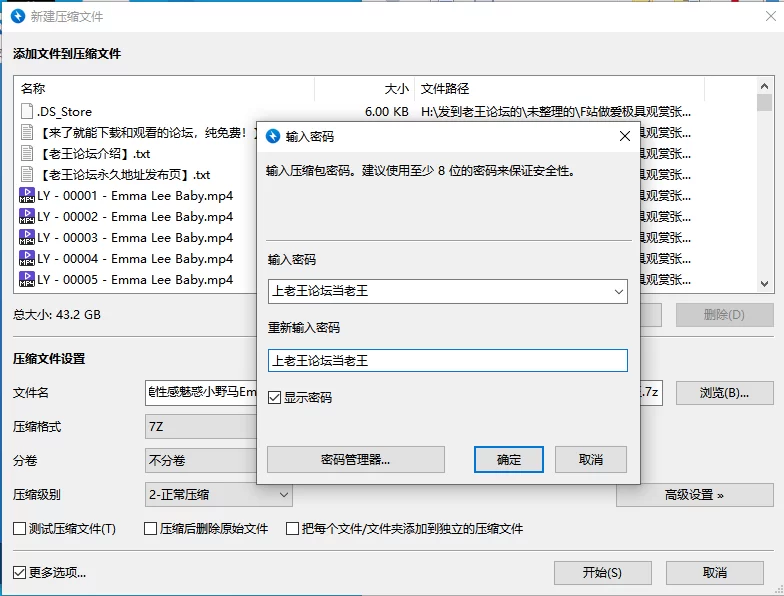Screen dimensions: 784x596
Task: Click the 6.00 KB size cell
Action: point(386,112)
